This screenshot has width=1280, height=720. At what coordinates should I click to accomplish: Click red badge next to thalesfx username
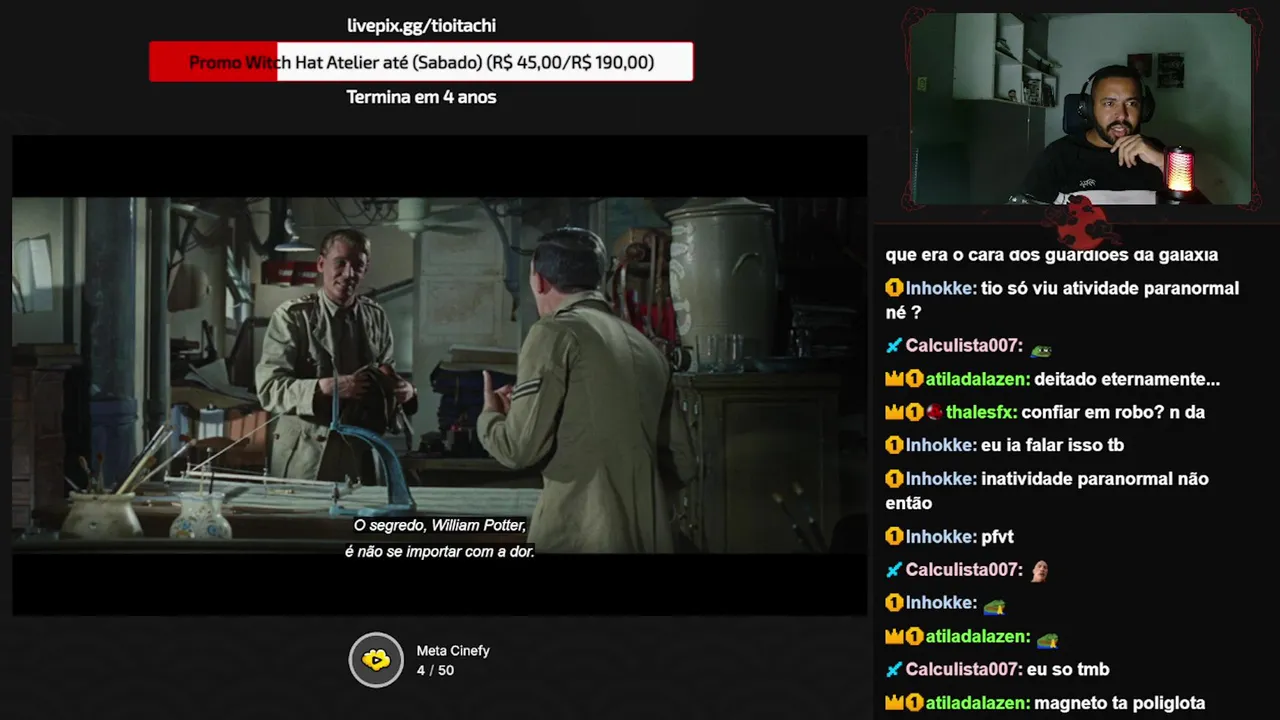[933, 412]
